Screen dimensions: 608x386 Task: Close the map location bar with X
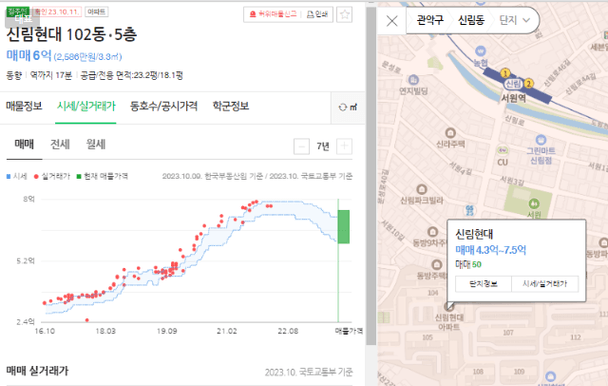(x=392, y=21)
